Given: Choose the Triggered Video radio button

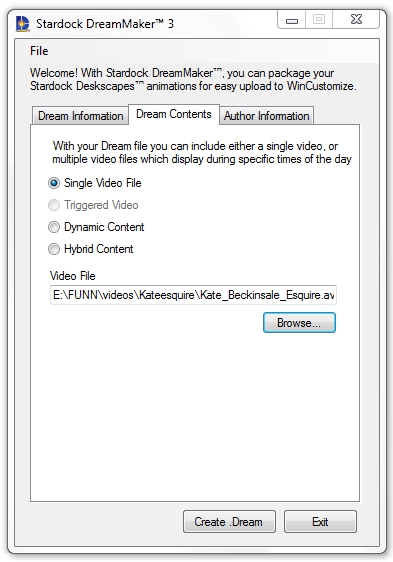Looking at the screenshot, I should (x=93, y=205).
